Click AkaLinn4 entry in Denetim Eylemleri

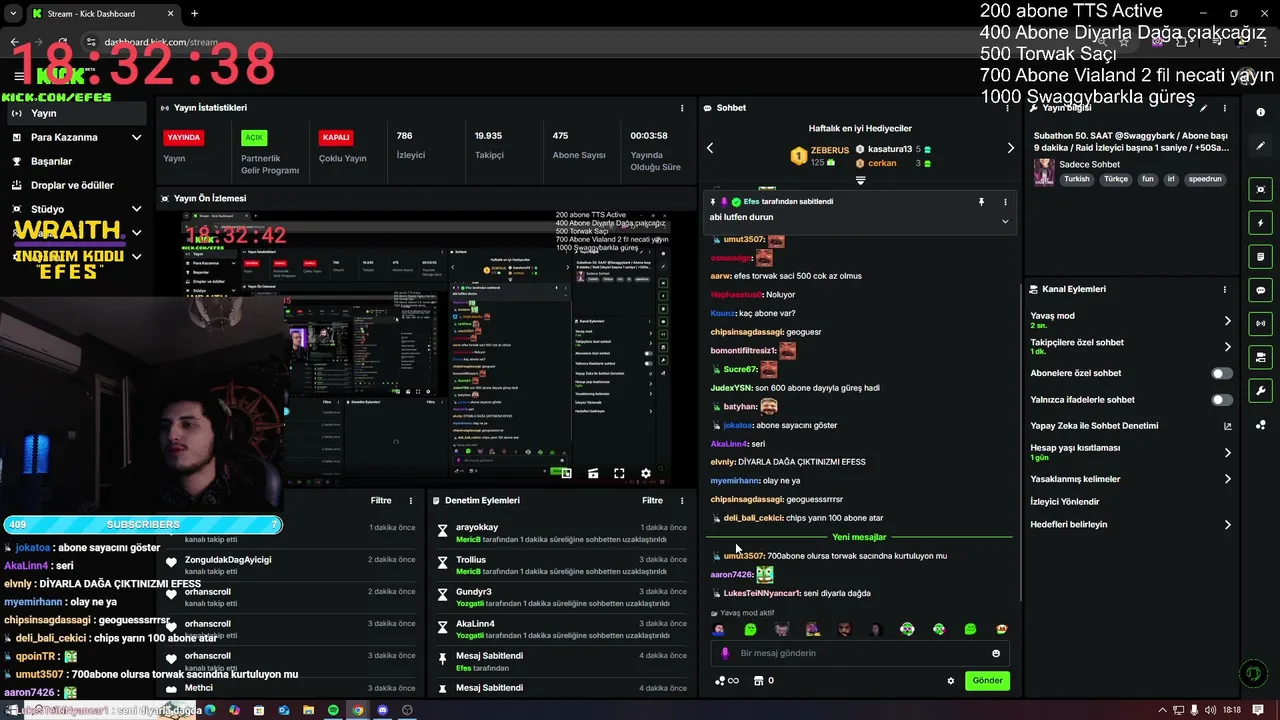click(475, 624)
